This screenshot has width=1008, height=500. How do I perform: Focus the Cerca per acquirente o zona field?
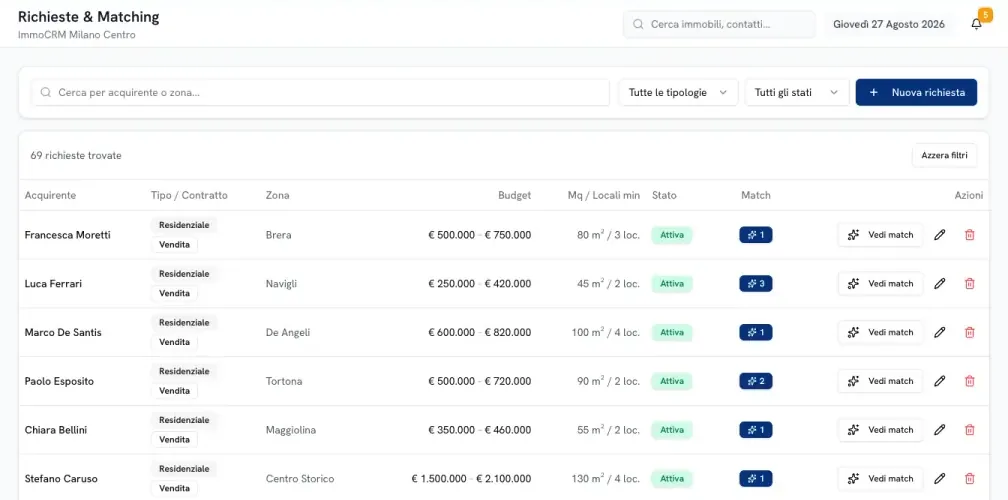pos(320,93)
